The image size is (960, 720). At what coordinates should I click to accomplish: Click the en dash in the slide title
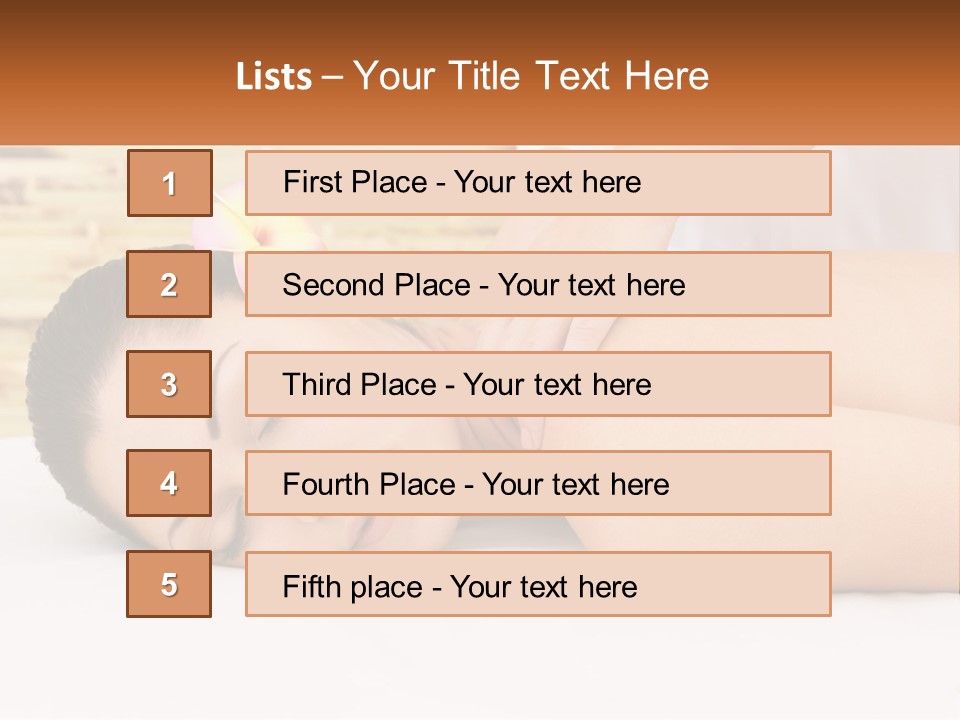[x=333, y=76]
